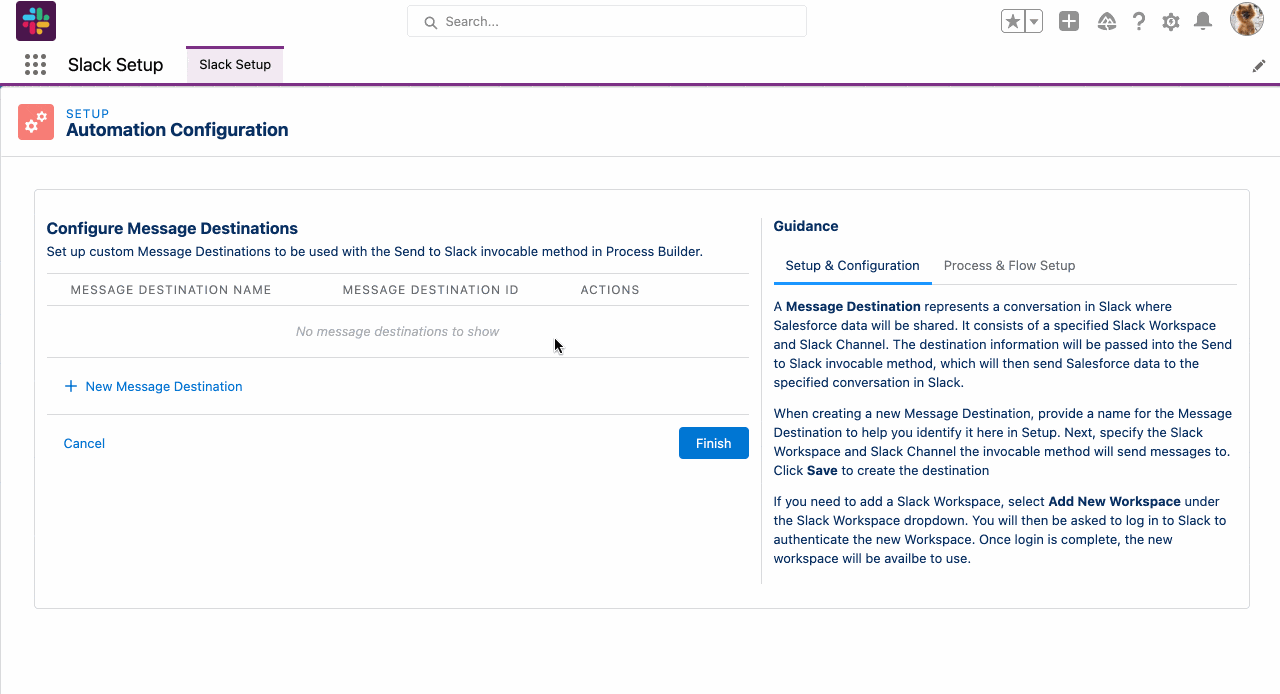
Task: Open the Trailhead guidance icon
Action: coord(1106,21)
